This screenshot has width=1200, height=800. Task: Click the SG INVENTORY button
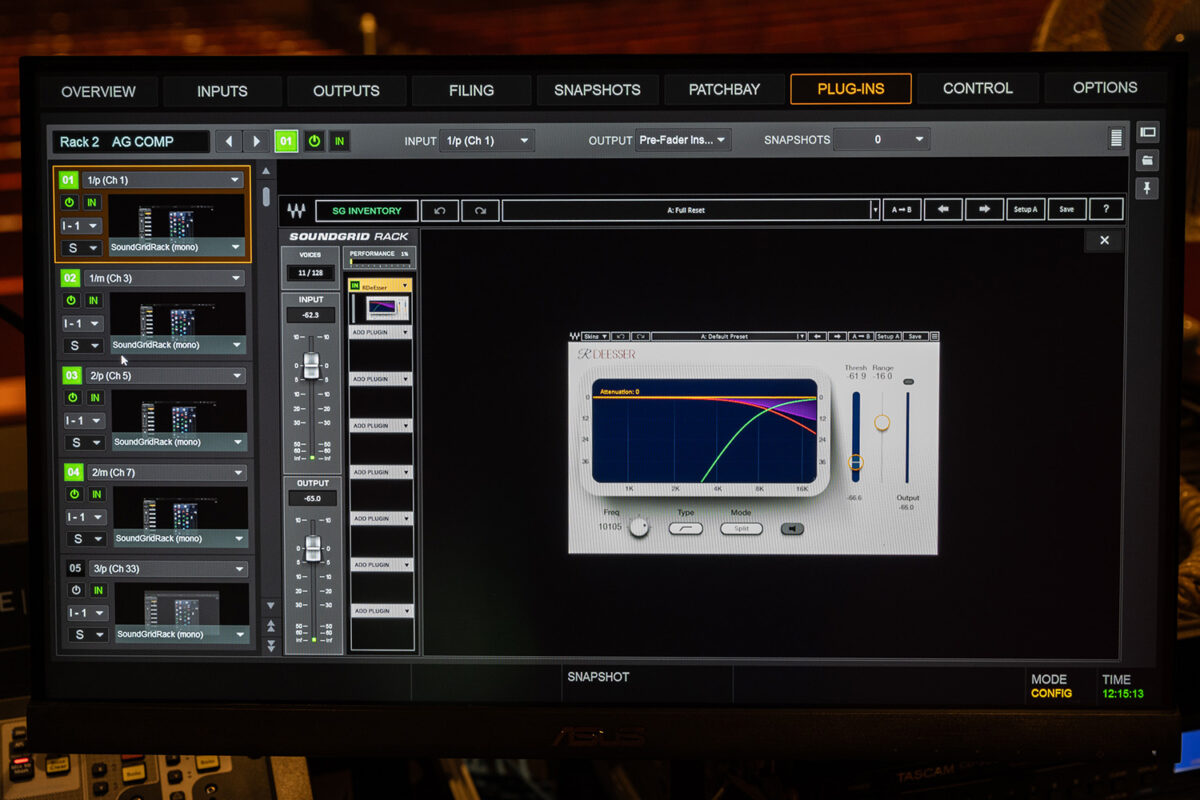[366, 211]
